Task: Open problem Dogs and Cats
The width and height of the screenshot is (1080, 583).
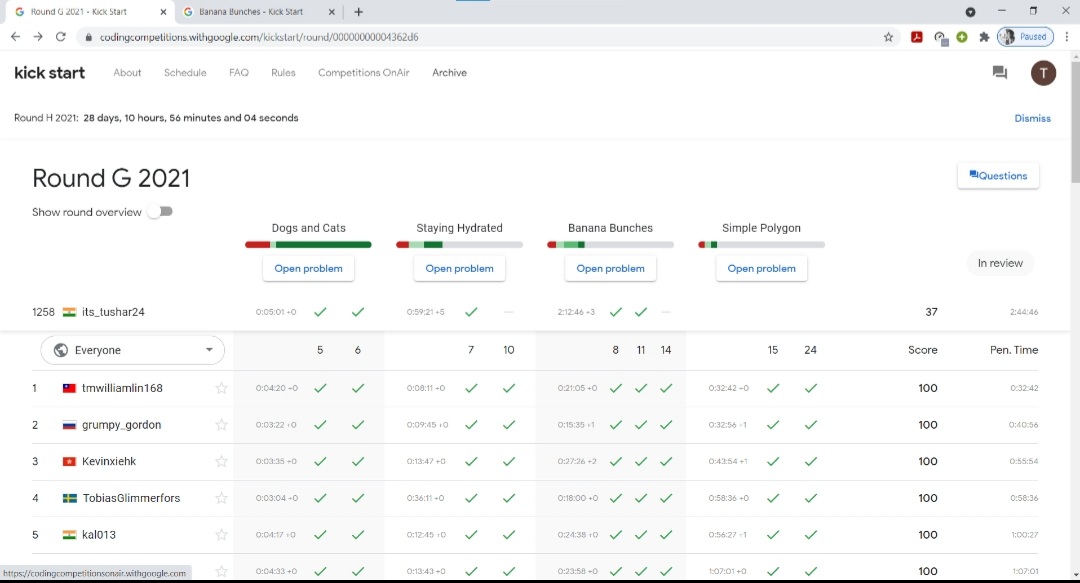Action: point(308,268)
